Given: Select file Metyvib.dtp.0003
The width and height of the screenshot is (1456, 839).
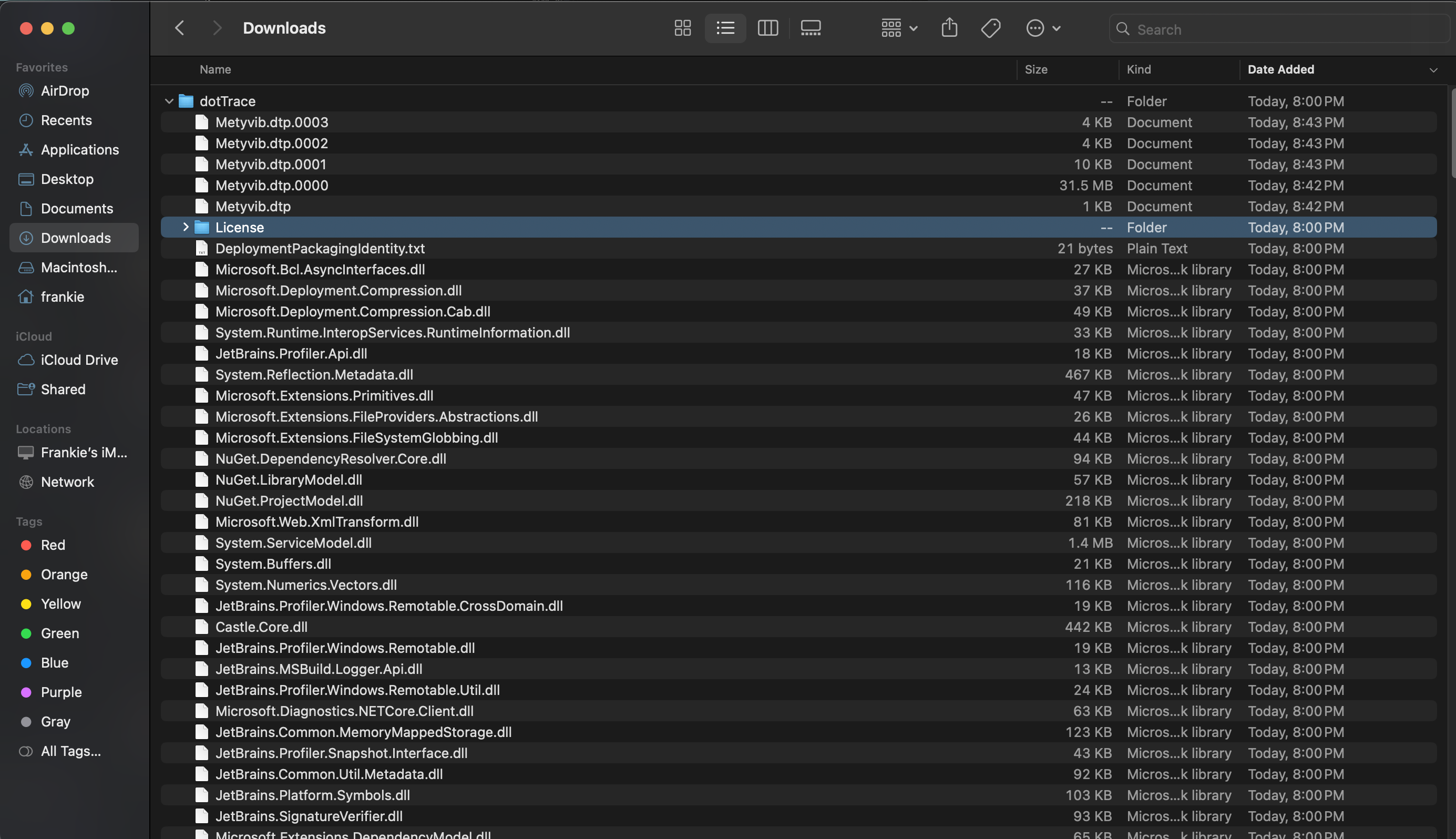Looking at the screenshot, I should click(798, 122).
